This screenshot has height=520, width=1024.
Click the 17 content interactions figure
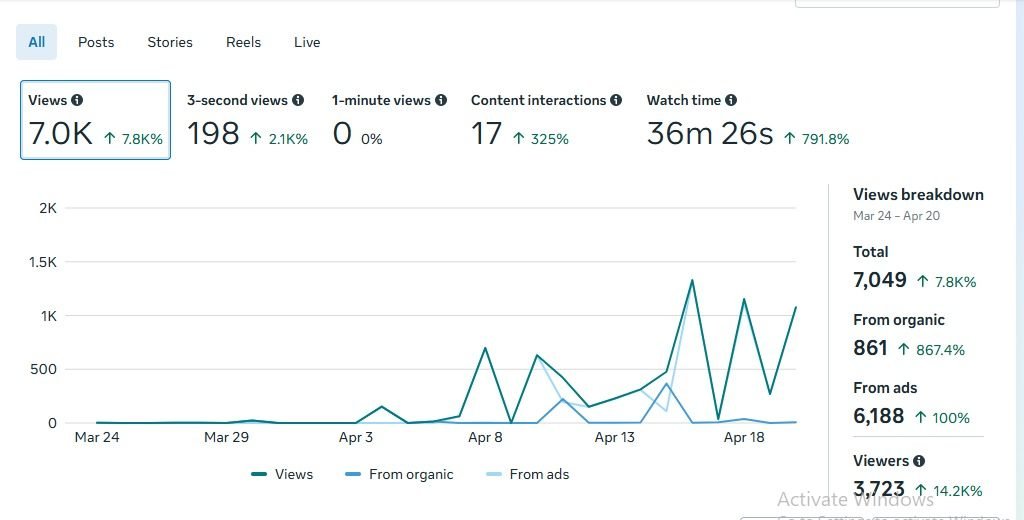point(487,134)
